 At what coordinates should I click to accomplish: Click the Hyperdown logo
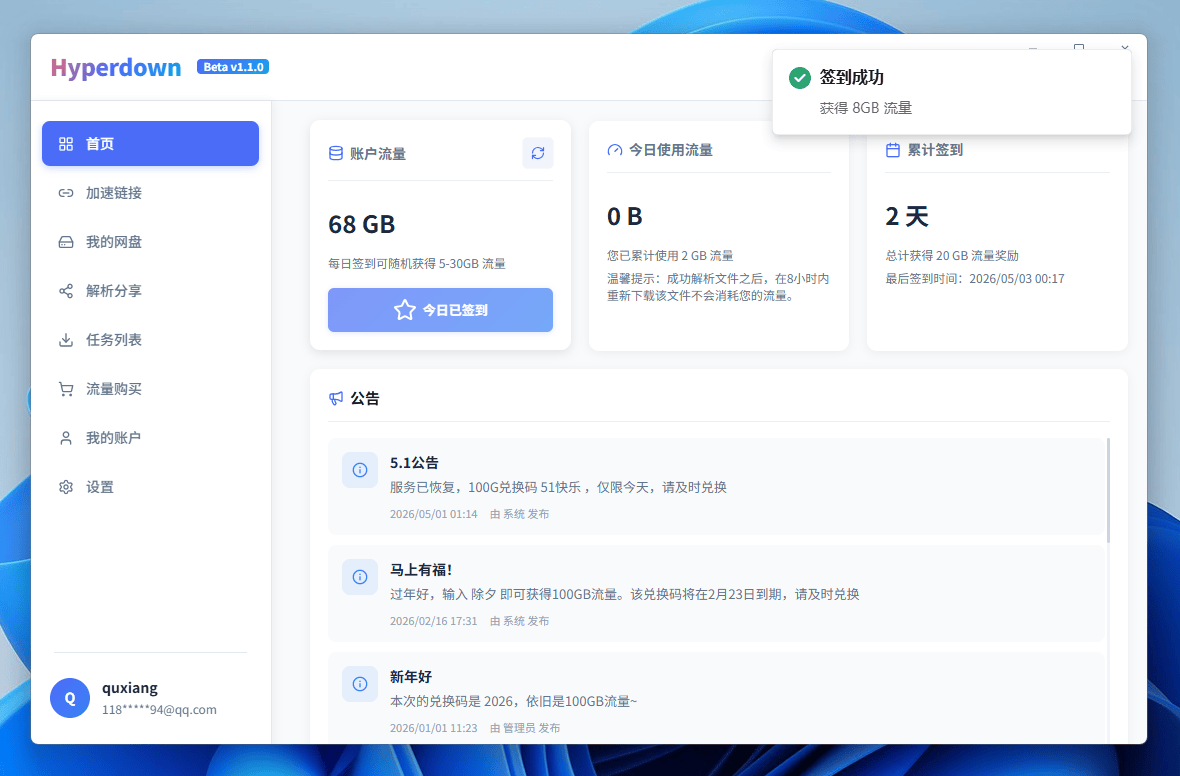116,68
